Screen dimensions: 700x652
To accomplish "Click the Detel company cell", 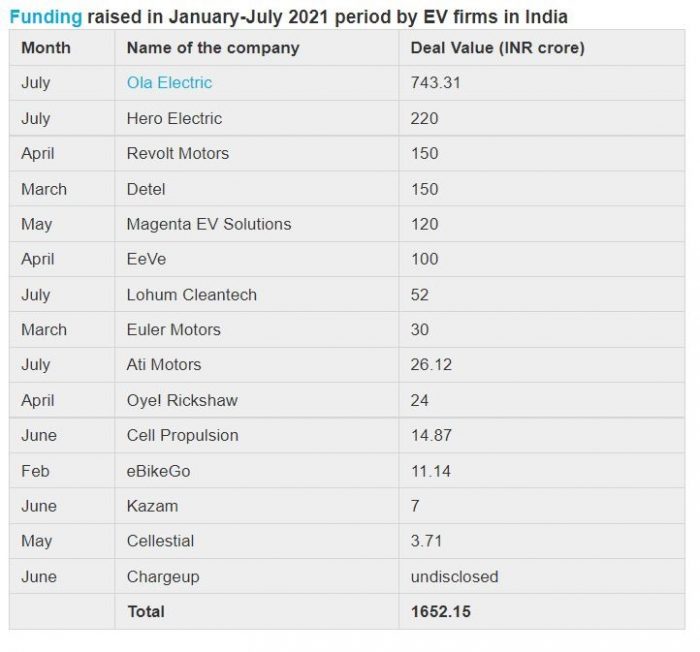I will point(257,189).
